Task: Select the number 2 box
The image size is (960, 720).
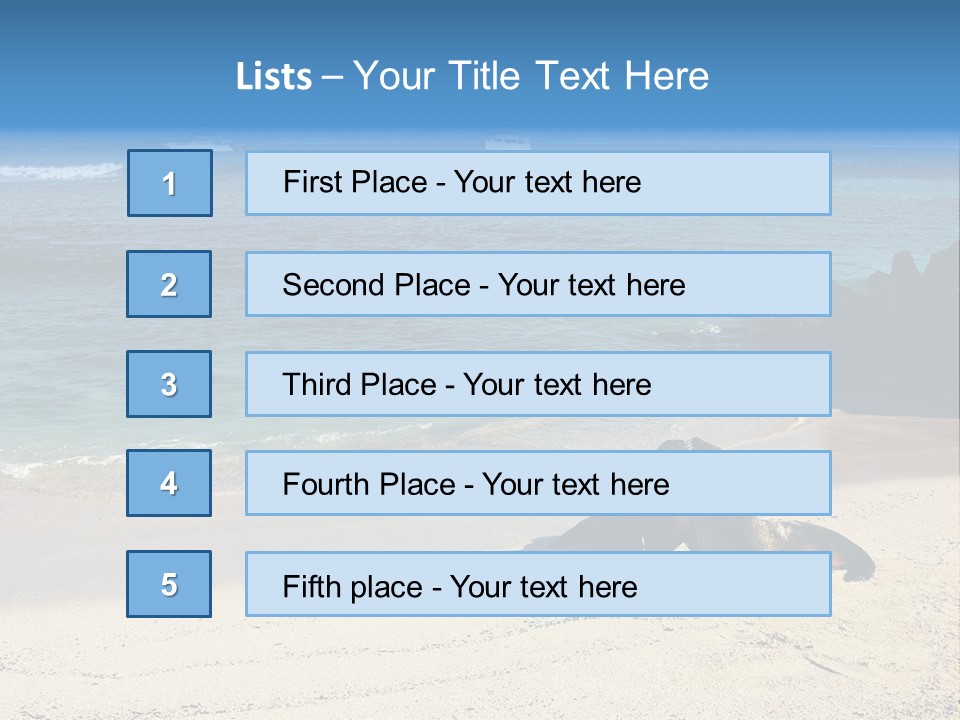Action: coord(169,284)
